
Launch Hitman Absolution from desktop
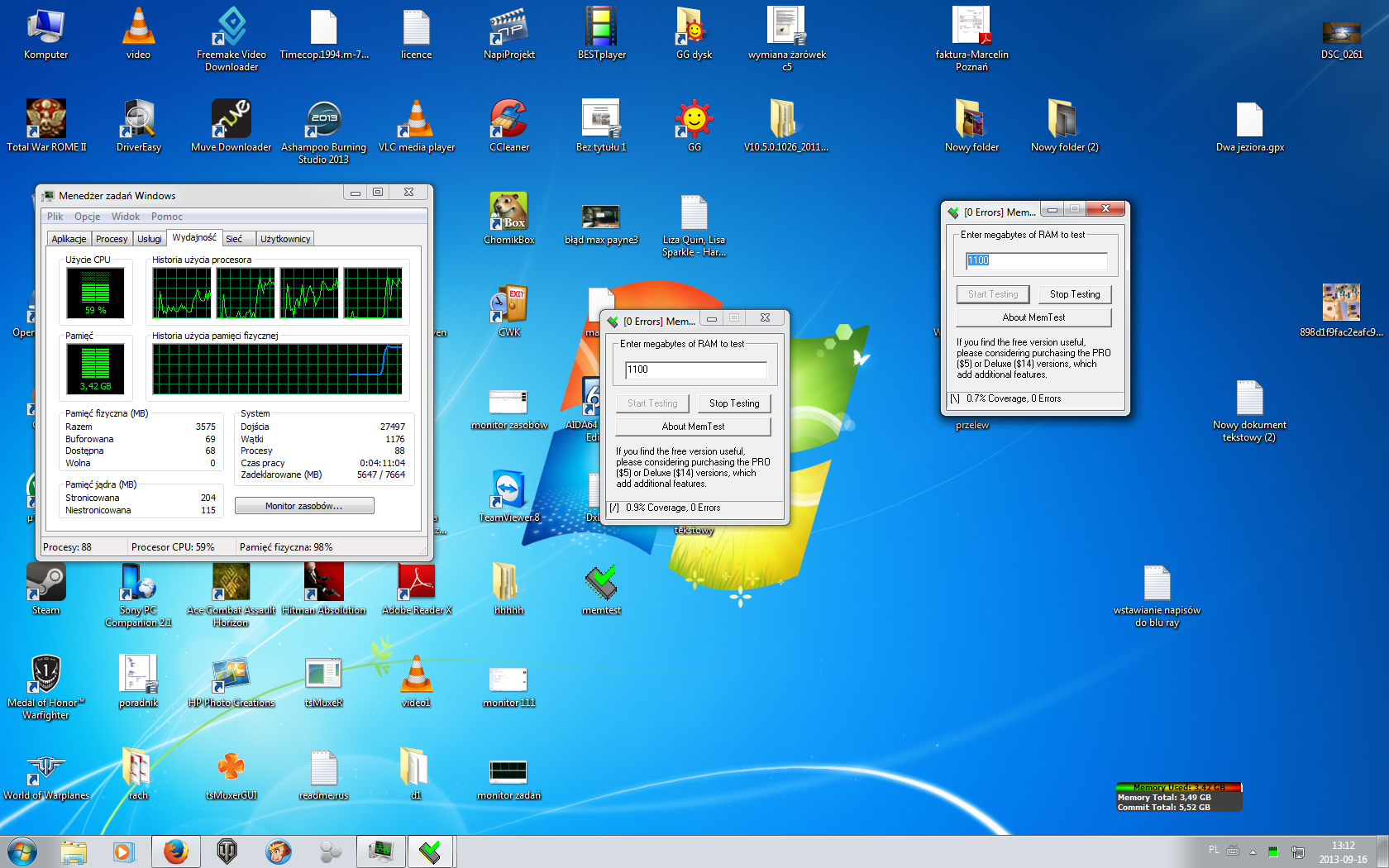click(324, 590)
